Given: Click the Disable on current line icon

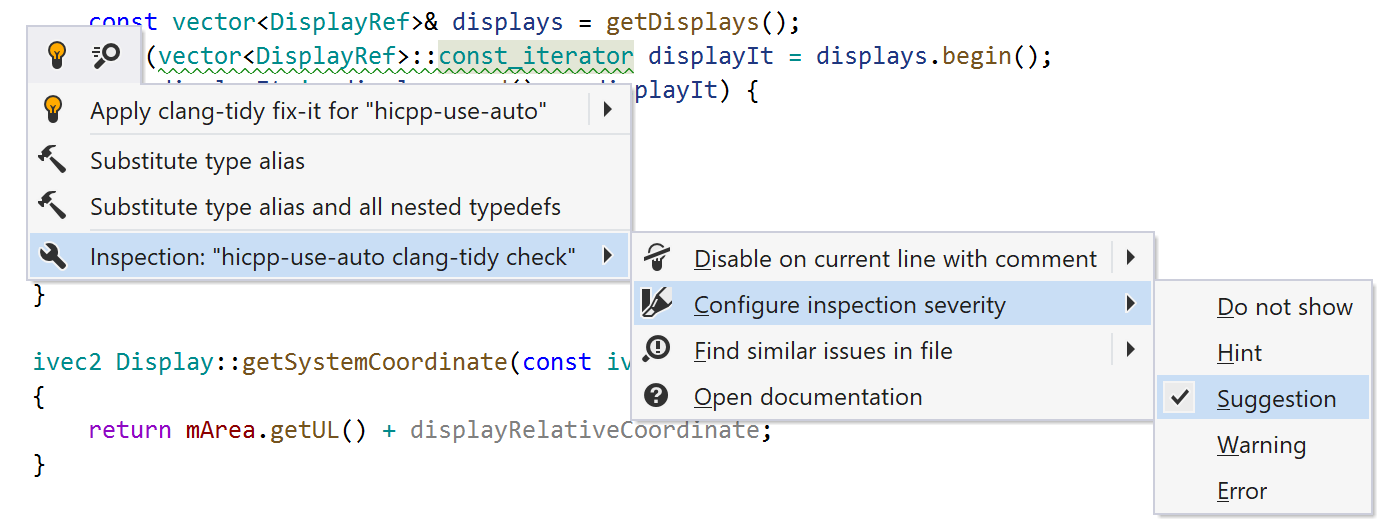Looking at the screenshot, I should [x=656, y=258].
